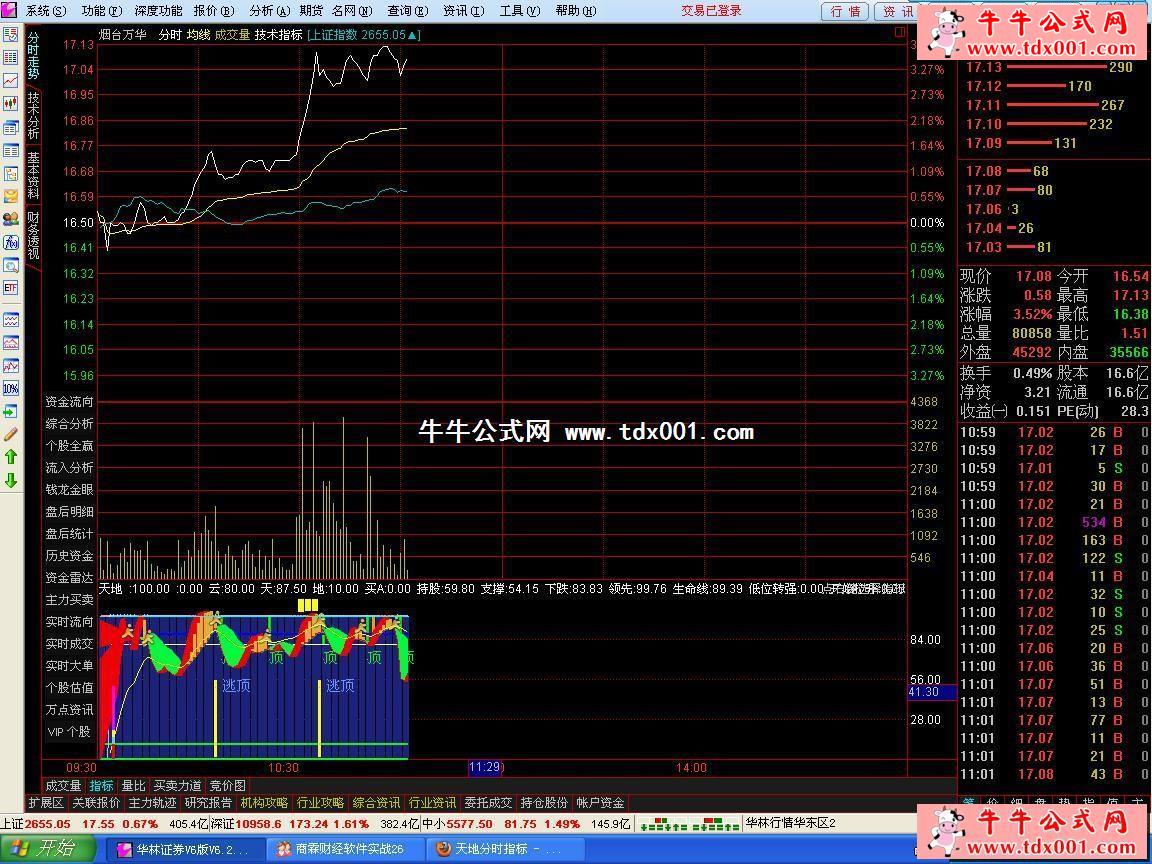Select the 买卖力道 sub-chart tab
This screenshot has width=1152, height=864.
point(177,786)
